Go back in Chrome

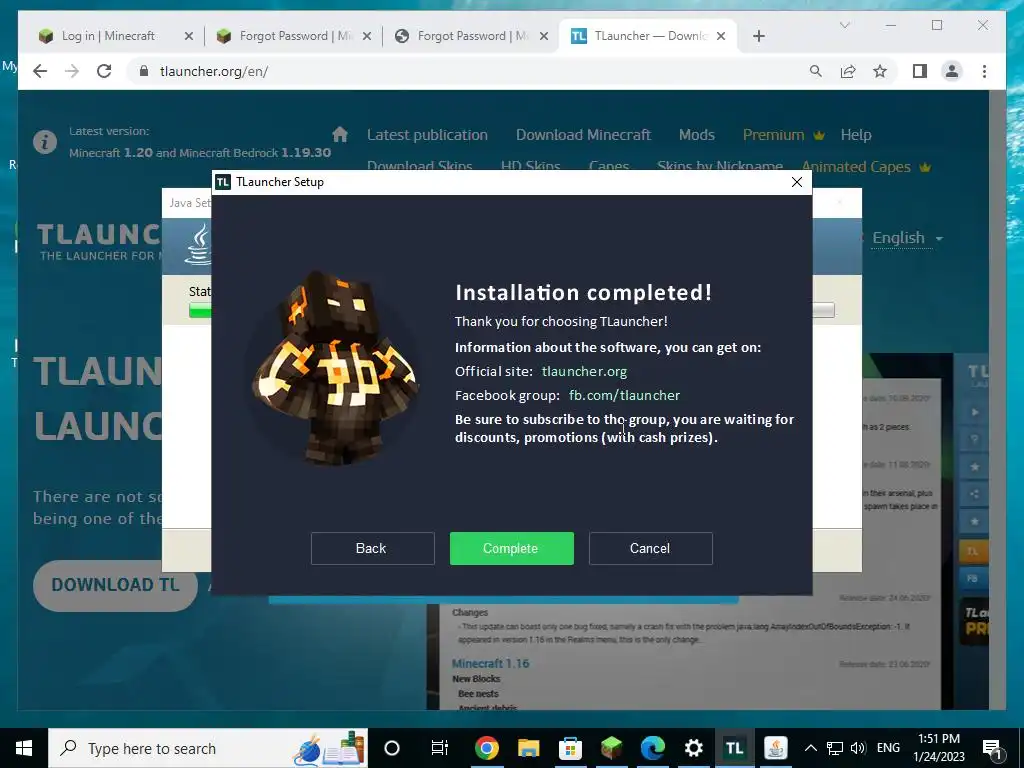point(40,71)
